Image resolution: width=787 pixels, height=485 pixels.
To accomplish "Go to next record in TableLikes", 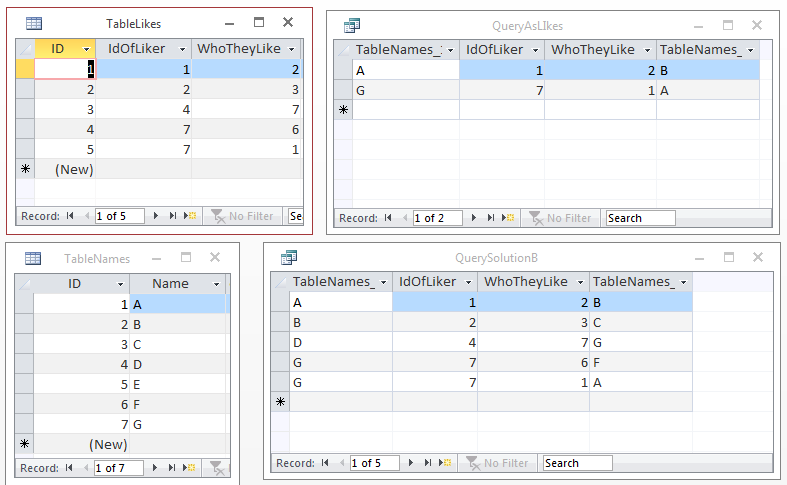I will 156,216.
